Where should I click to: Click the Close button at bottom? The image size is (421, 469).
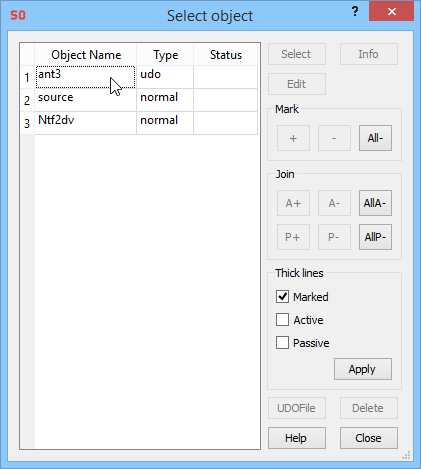point(369,438)
